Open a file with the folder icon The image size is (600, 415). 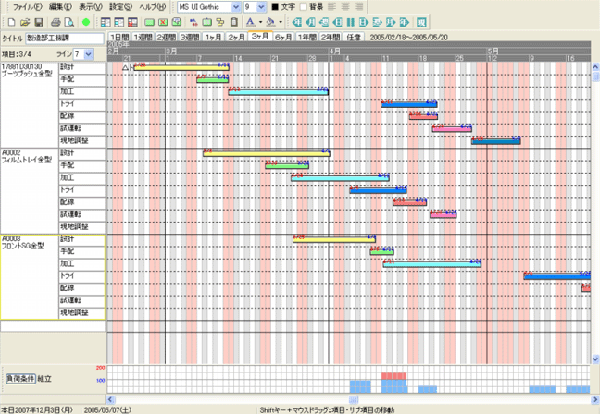pyautogui.click(x=23, y=21)
